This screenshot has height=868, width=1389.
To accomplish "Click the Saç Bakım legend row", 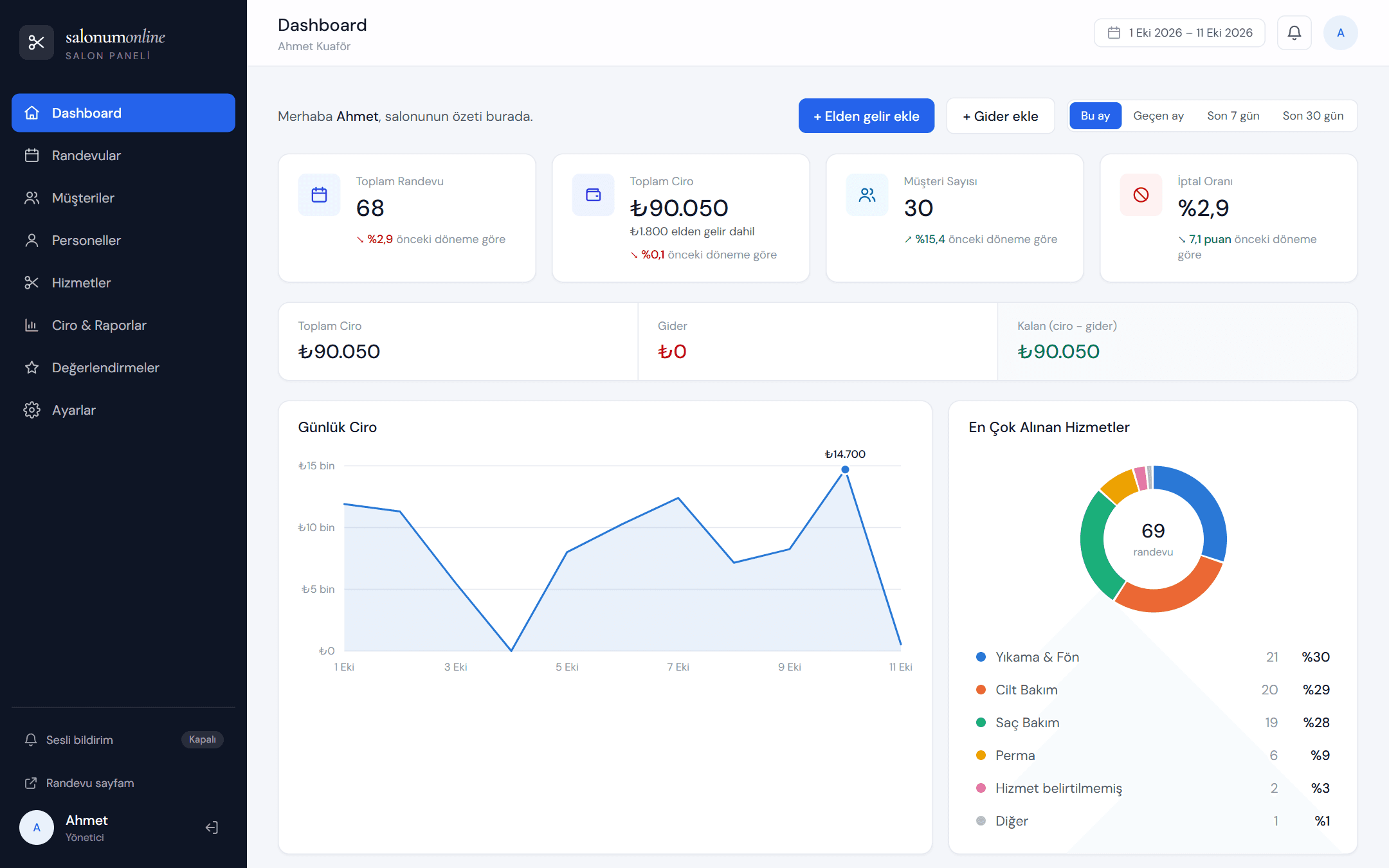I will pos(1153,723).
